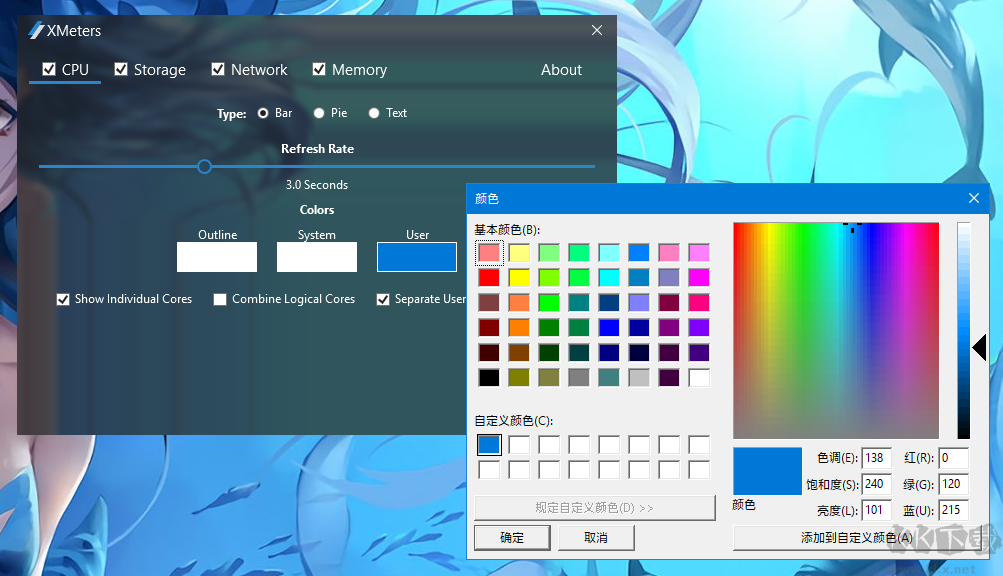Click the 绿 green value field

953,484
